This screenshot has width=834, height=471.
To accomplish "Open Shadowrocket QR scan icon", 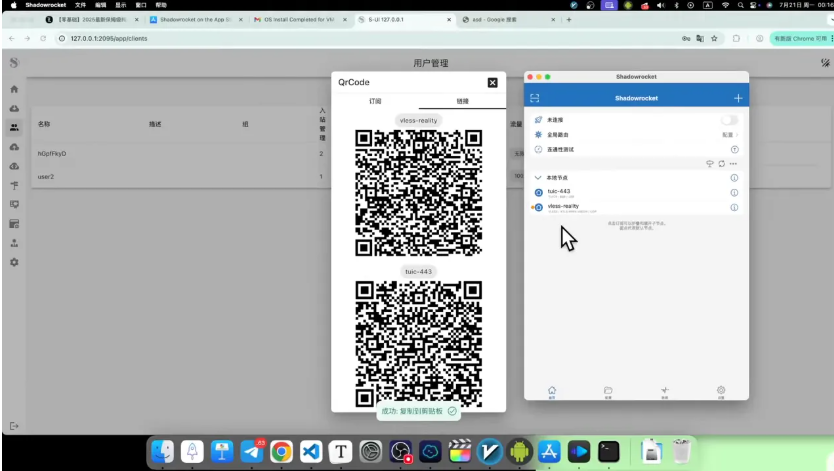I will tap(535, 98).
